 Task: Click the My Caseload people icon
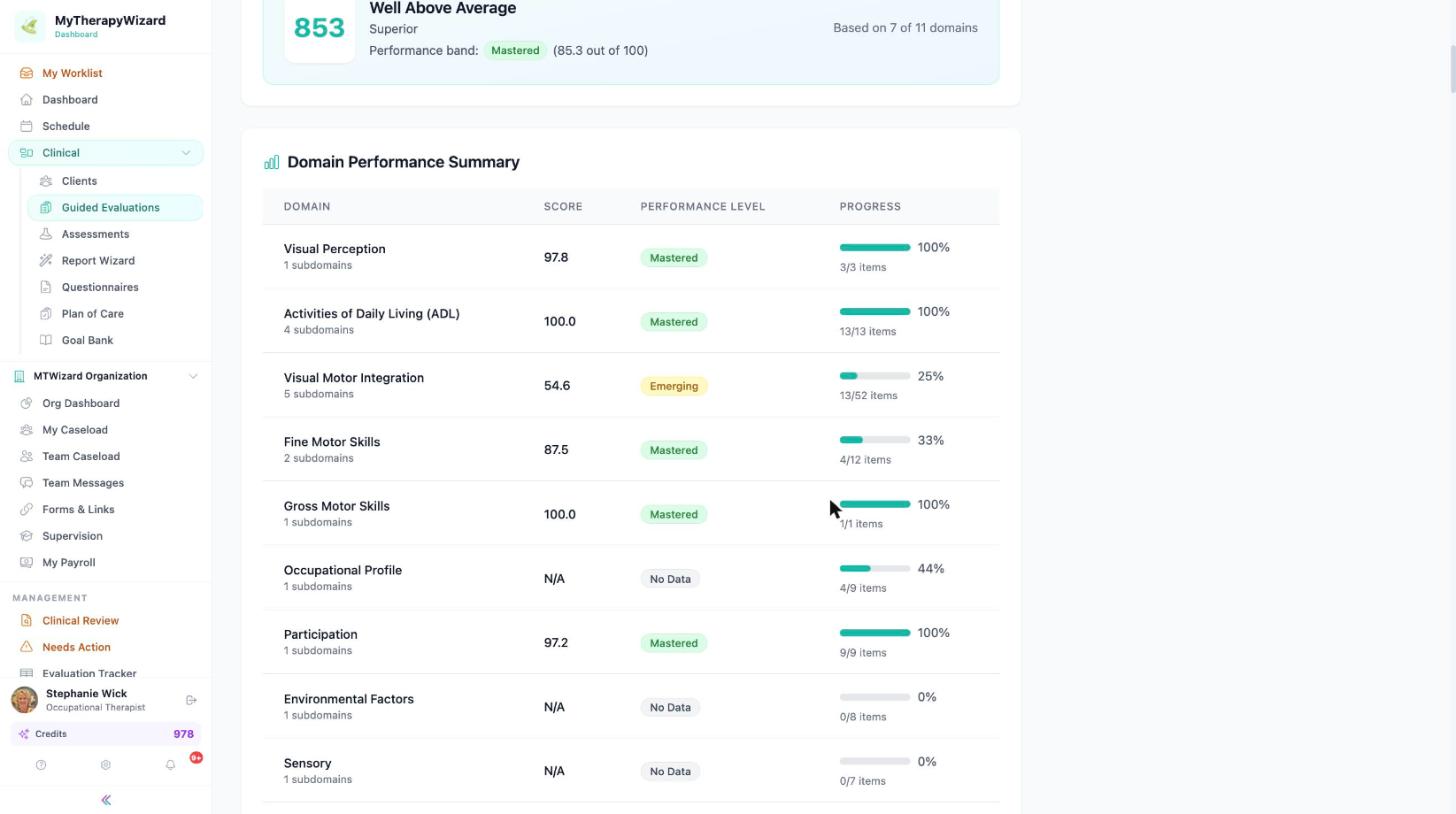(26, 430)
